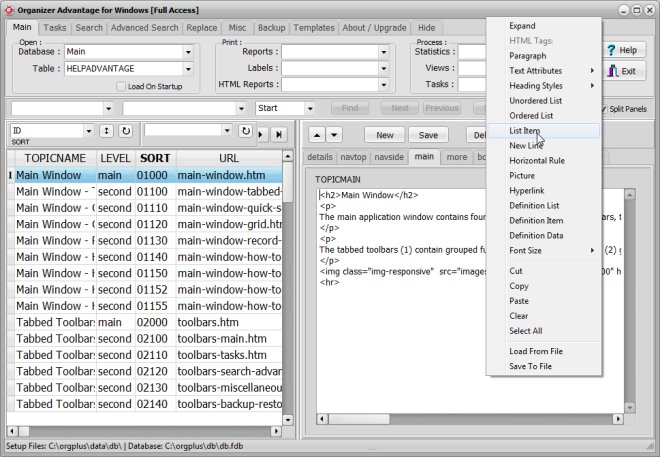
Task: Select Horizontal Rule menu entry
Action: tap(544, 161)
